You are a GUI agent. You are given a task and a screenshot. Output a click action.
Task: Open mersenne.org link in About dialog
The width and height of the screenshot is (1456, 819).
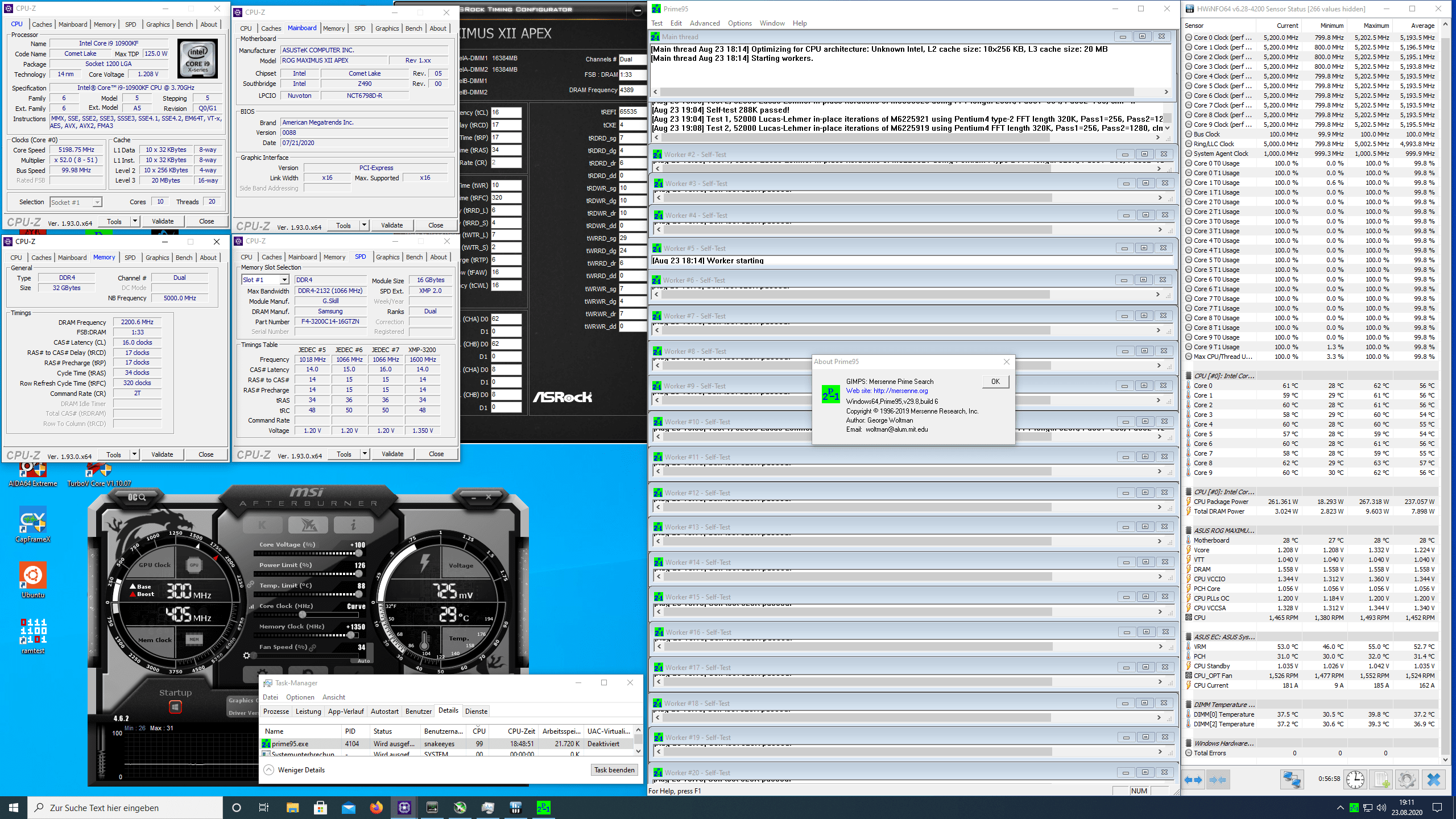pos(901,391)
